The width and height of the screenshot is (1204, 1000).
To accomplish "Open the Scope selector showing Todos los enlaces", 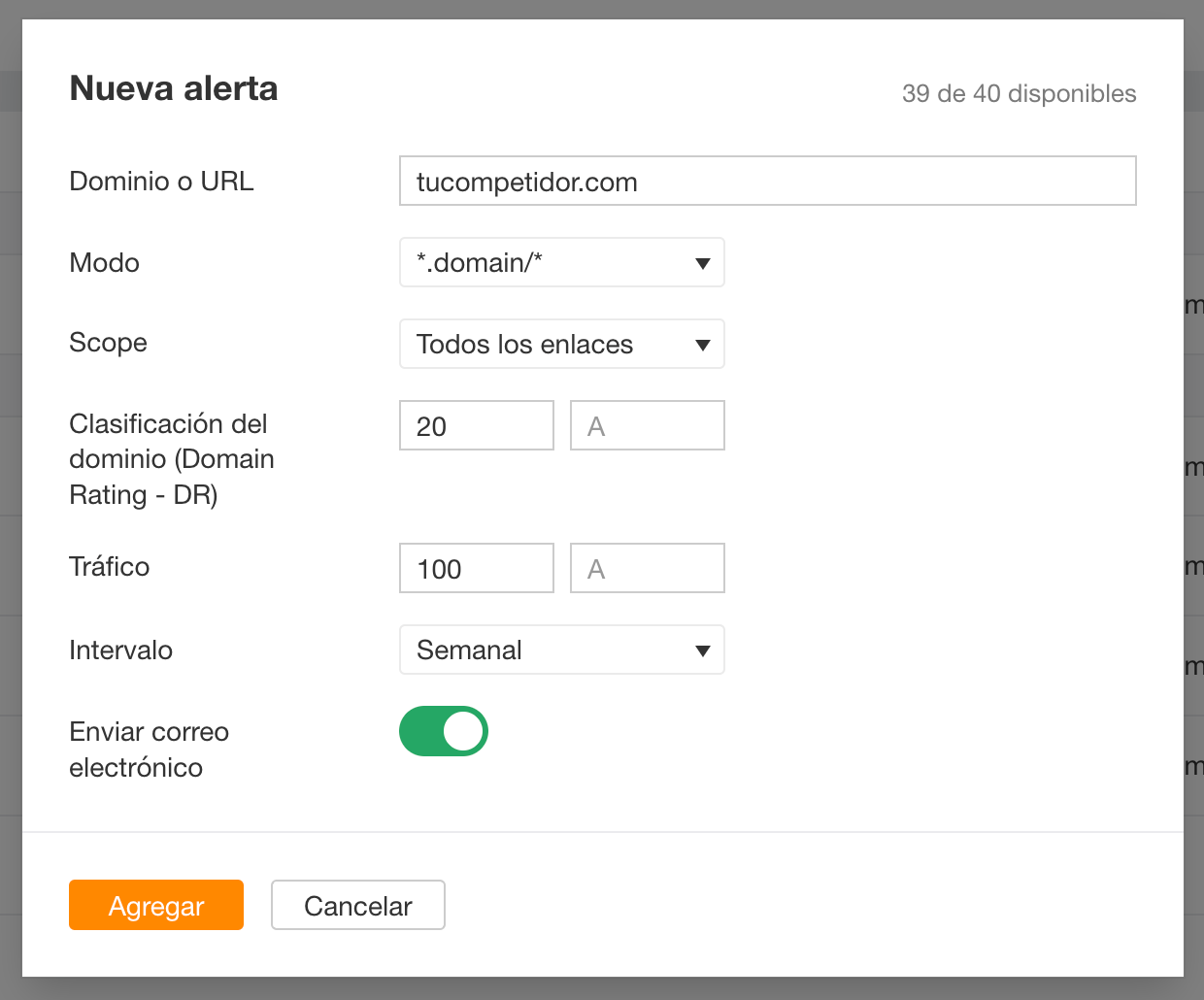I will [561, 344].
